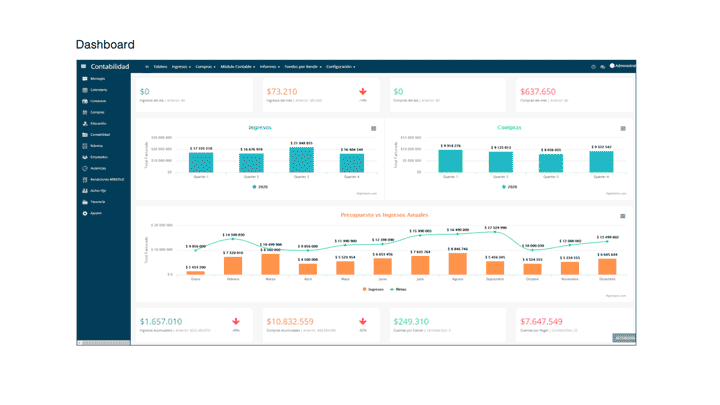720x405 pixels.
Task: Select the $249.310 Cuentas por Cobrar card
Action: pos(448,325)
